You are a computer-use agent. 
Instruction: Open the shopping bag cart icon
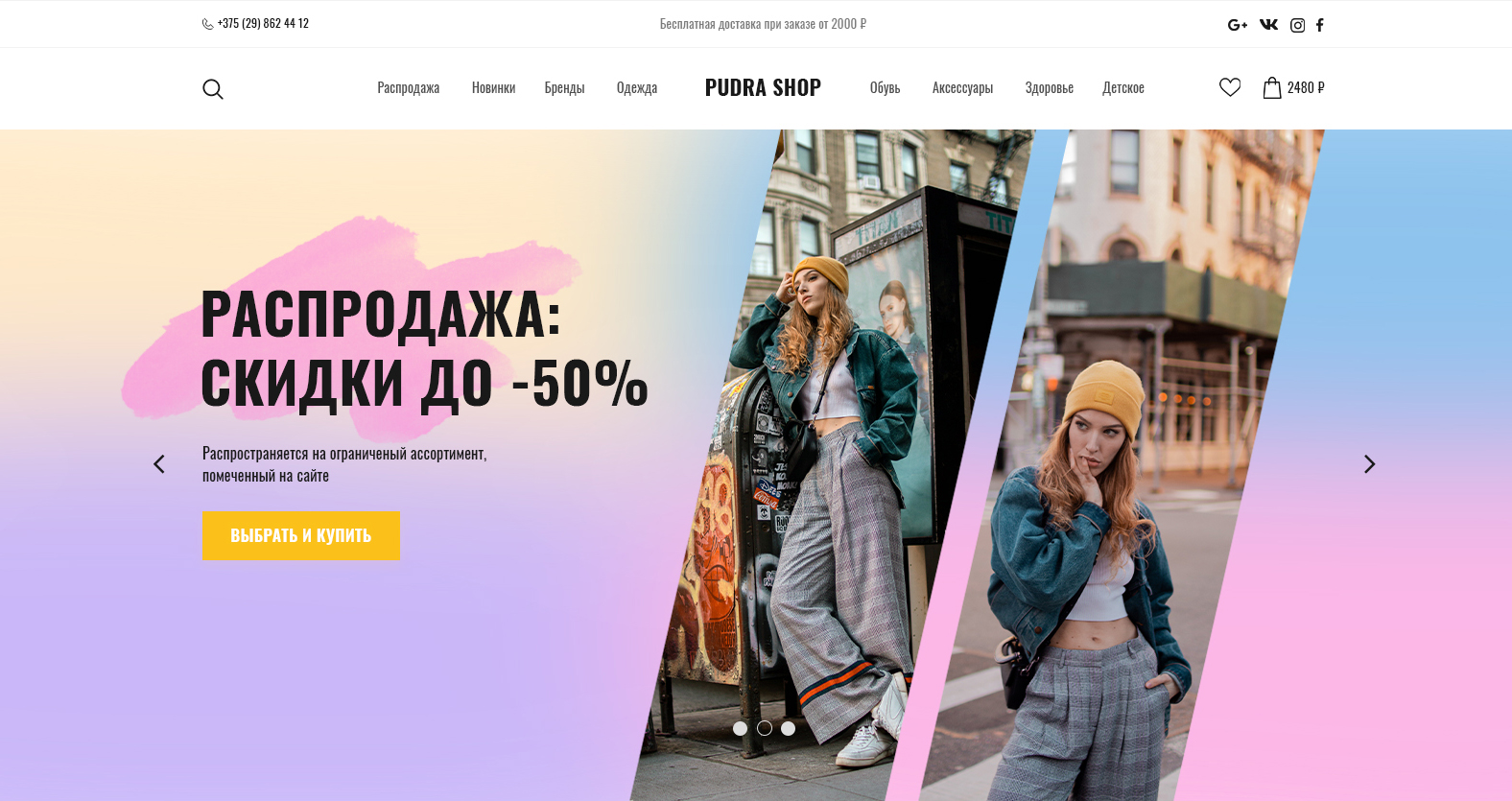tap(1272, 87)
